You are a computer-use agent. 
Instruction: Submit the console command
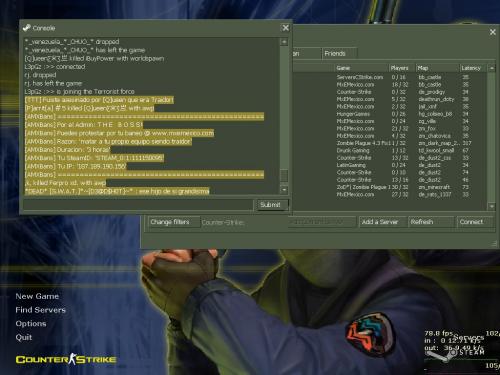coord(272,205)
